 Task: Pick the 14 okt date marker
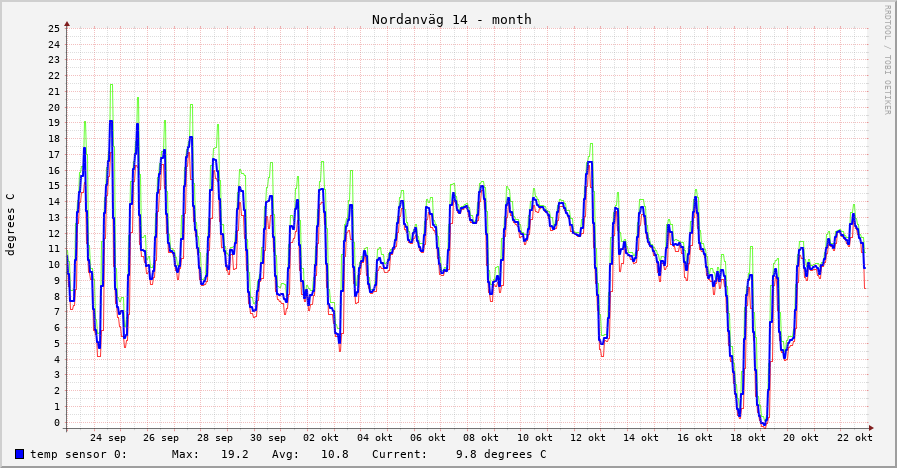pos(642,437)
